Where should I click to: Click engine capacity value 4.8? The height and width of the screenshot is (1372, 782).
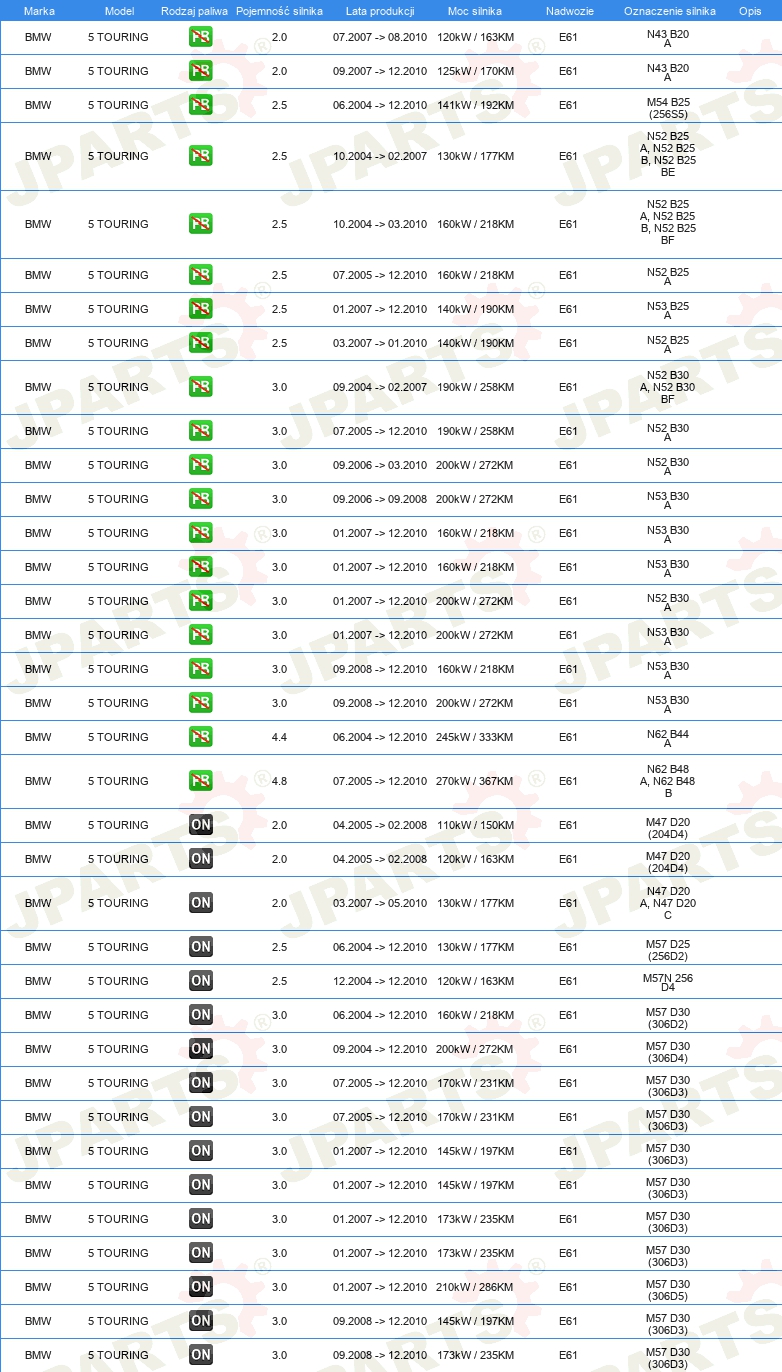(279, 781)
